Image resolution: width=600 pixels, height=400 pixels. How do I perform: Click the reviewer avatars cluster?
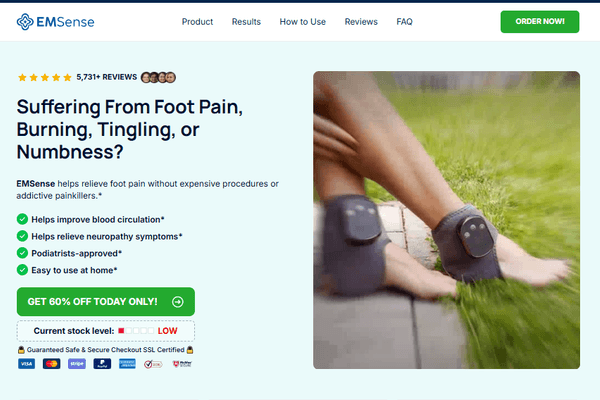(158, 77)
